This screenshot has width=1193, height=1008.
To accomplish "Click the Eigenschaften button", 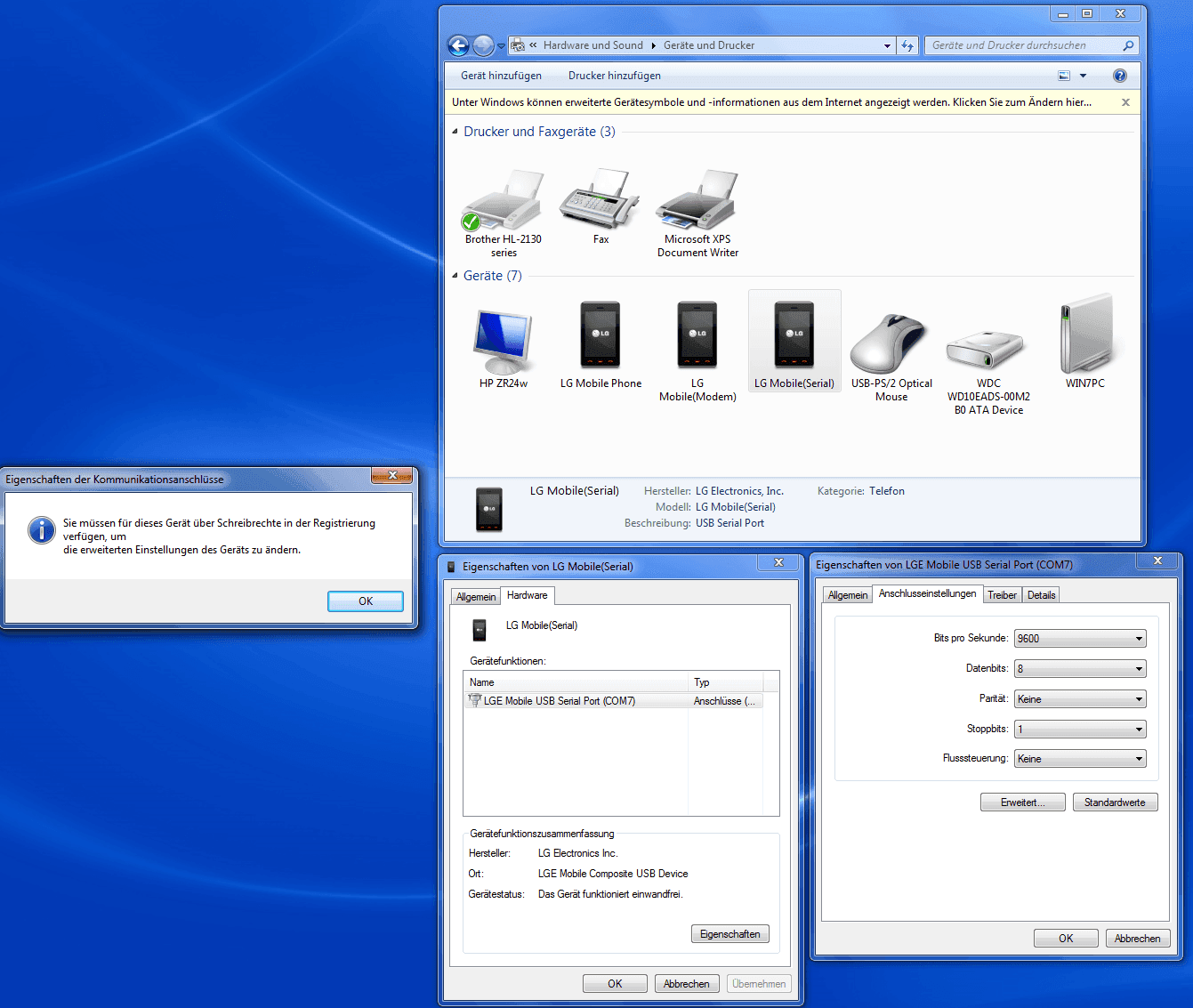I will coord(730,934).
